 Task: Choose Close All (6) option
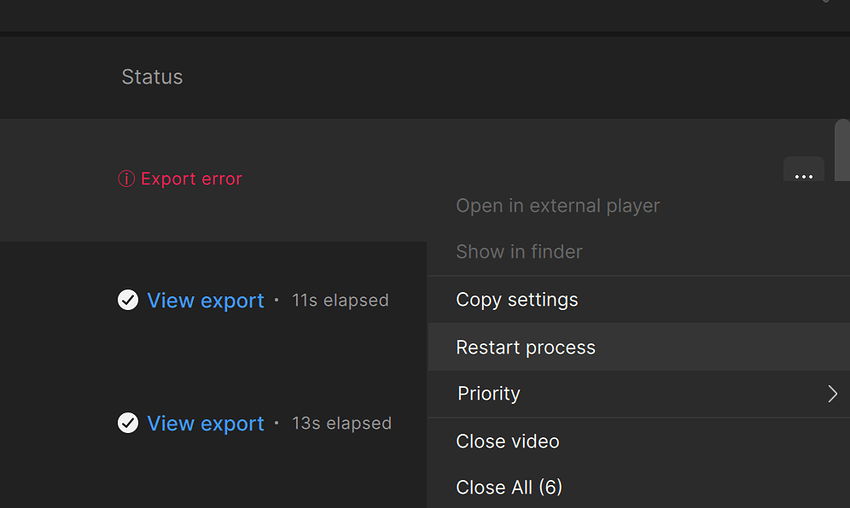click(x=509, y=487)
